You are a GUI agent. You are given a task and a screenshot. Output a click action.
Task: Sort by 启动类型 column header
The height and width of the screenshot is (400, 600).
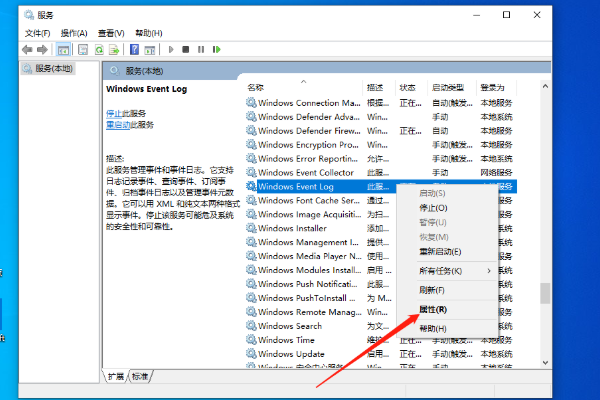coord(452,88)
